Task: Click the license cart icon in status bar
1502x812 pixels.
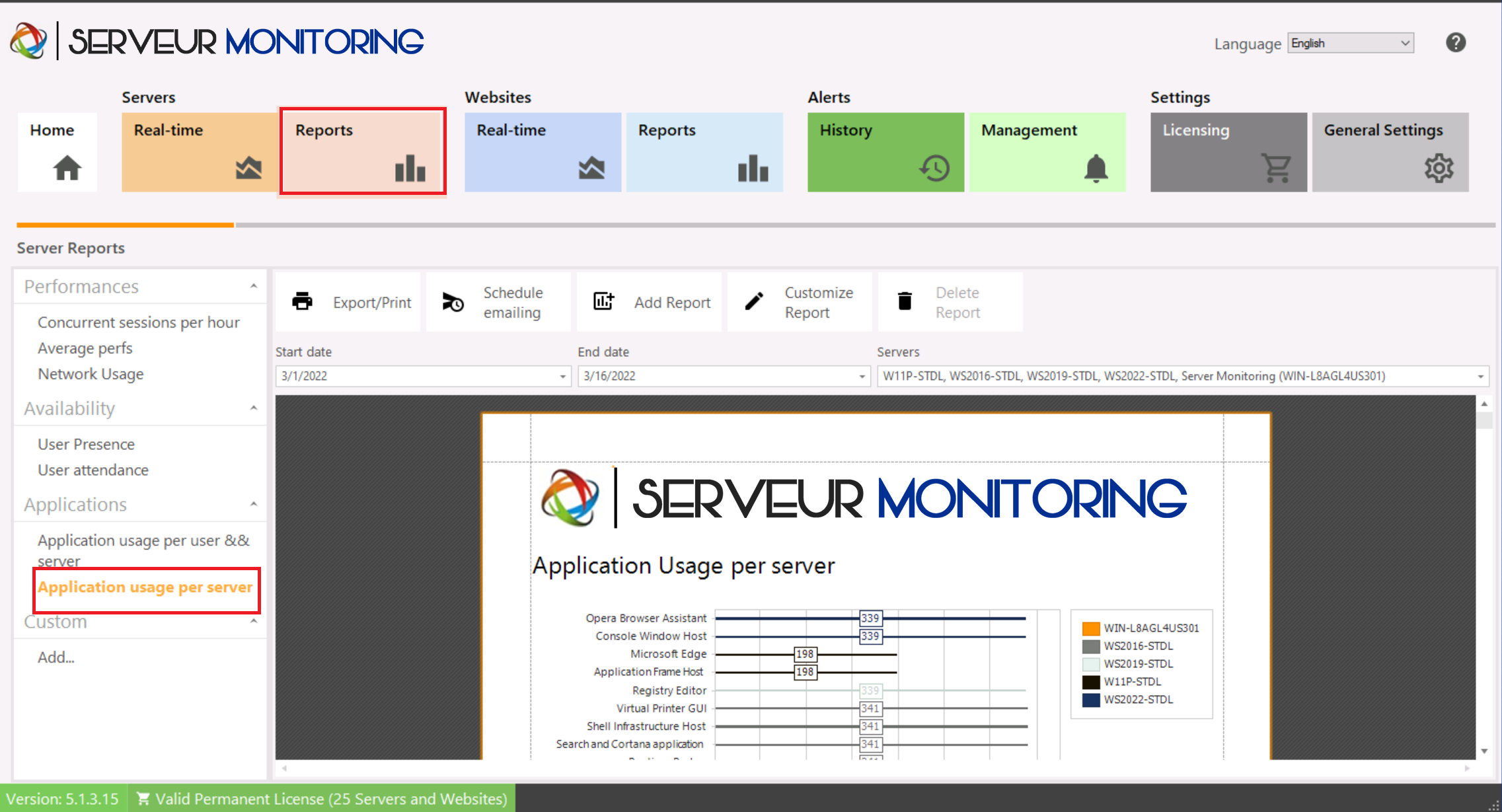Action: (x=143, y=799)
